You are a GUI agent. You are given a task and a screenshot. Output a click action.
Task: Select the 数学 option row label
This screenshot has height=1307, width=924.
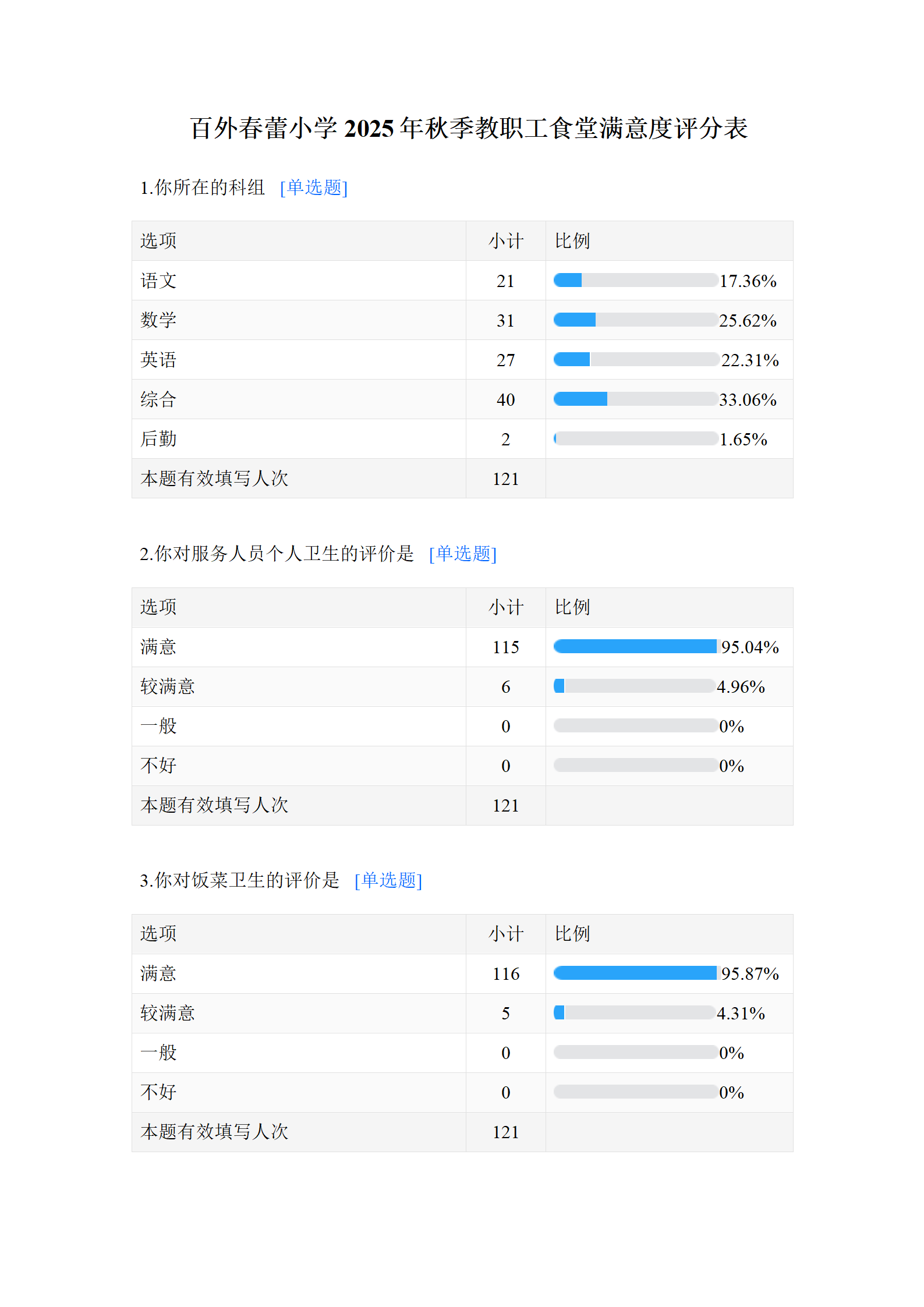(158, 320)
